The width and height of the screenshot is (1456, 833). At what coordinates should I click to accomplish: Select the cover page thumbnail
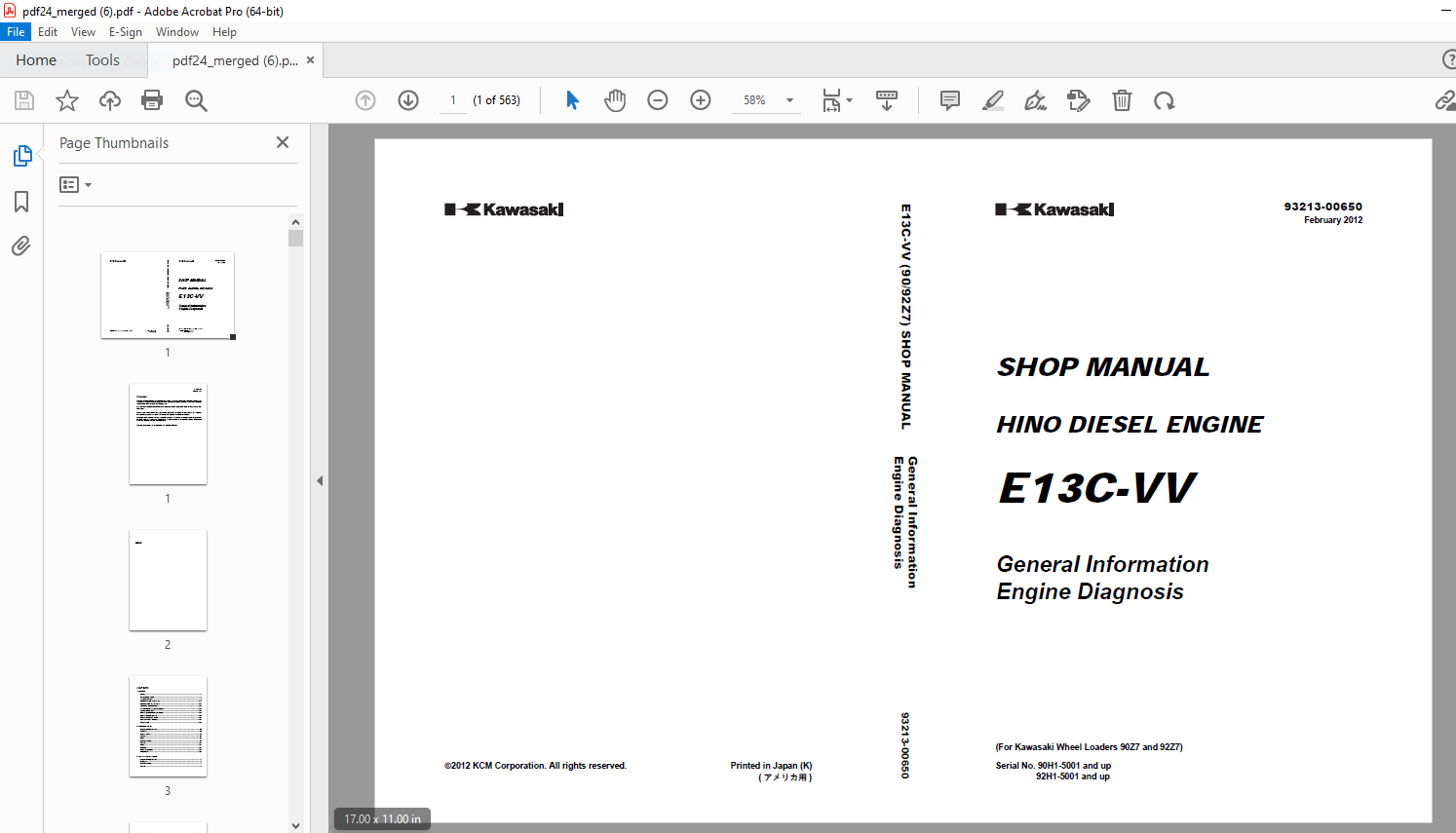point(168,295)
